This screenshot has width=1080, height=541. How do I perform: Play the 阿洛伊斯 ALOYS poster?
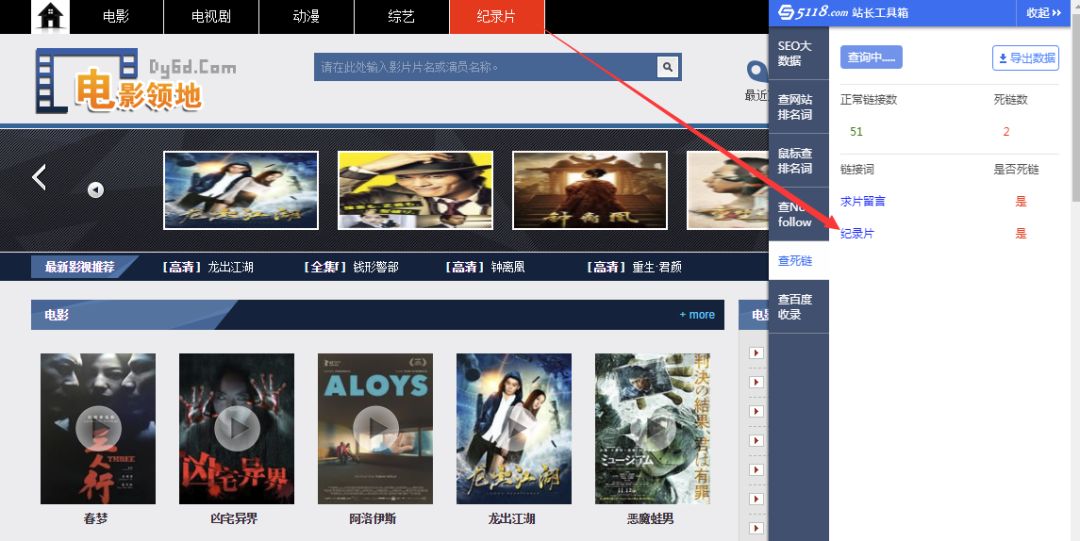coord(375,429)
